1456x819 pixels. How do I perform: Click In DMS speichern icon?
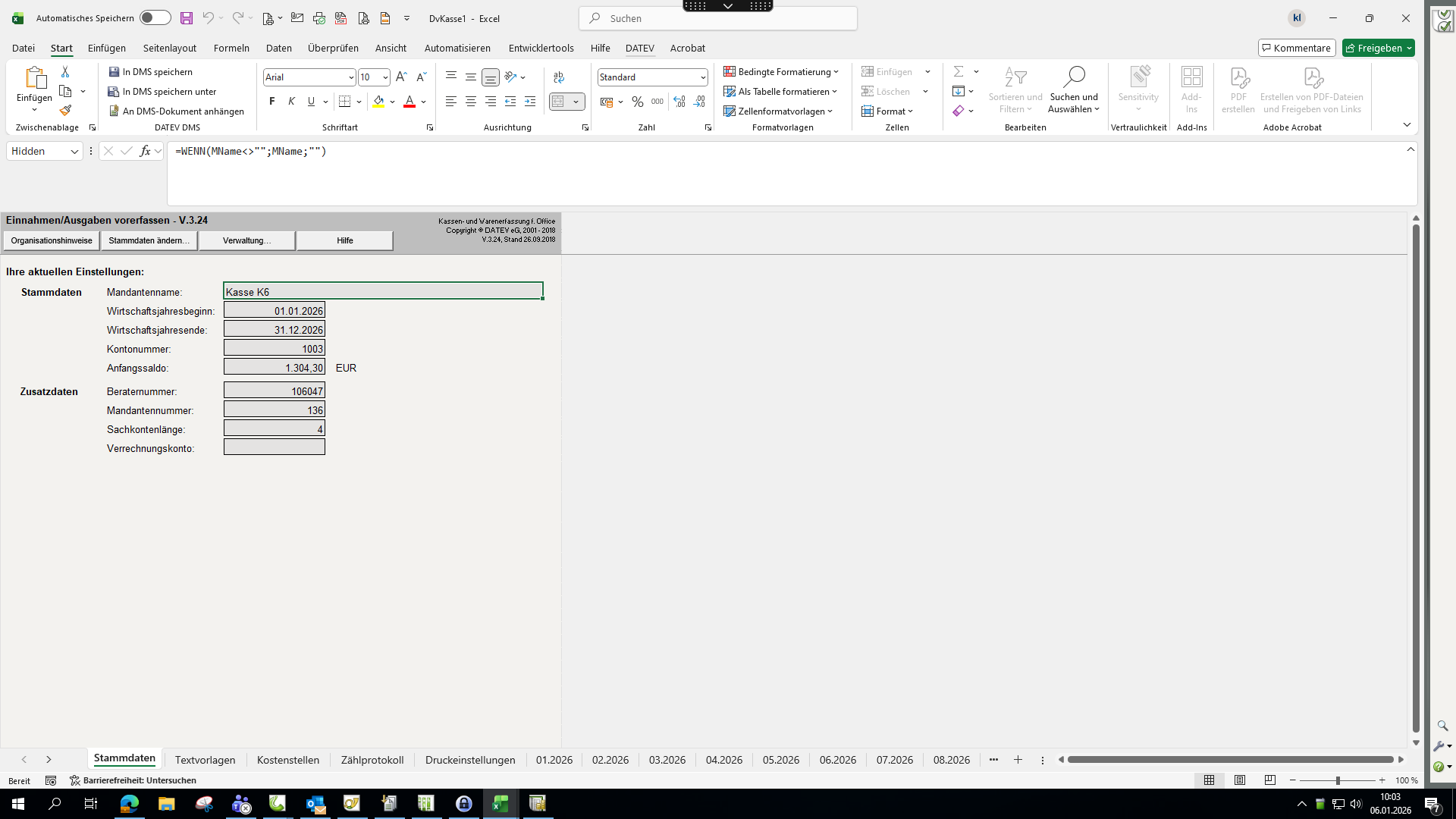115,72
